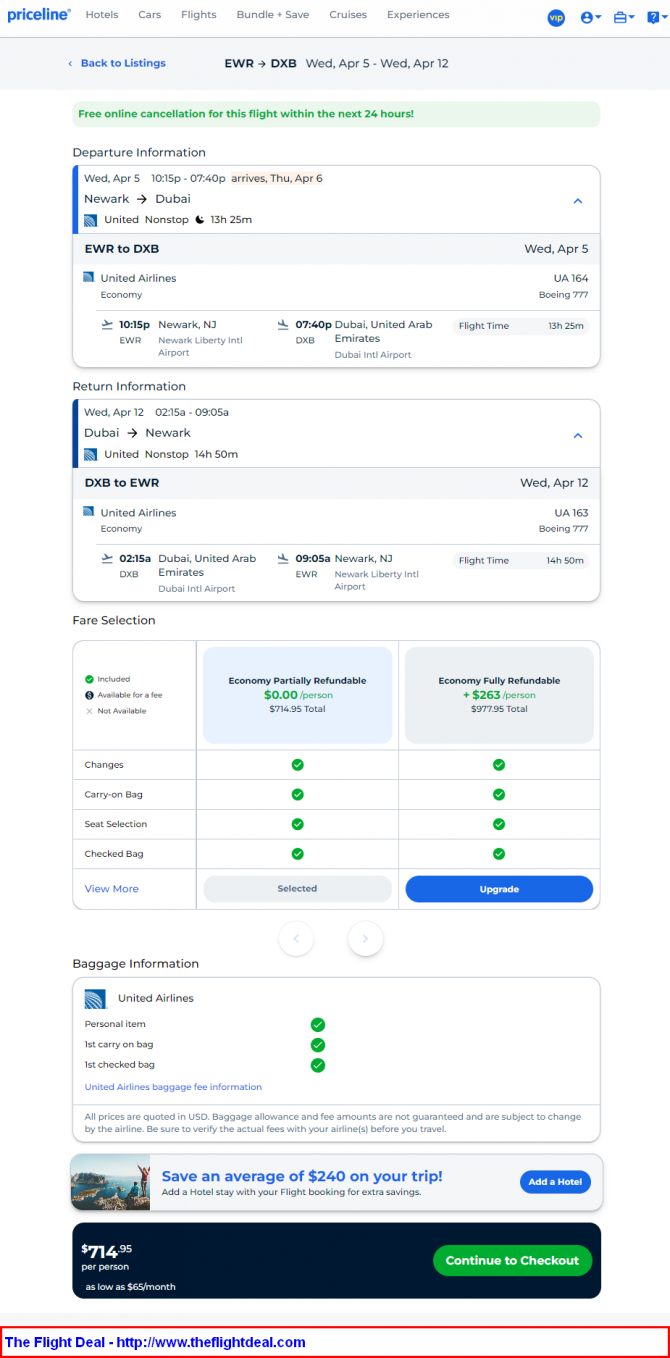Click Available for a fee dollar icon

(89, 695)
